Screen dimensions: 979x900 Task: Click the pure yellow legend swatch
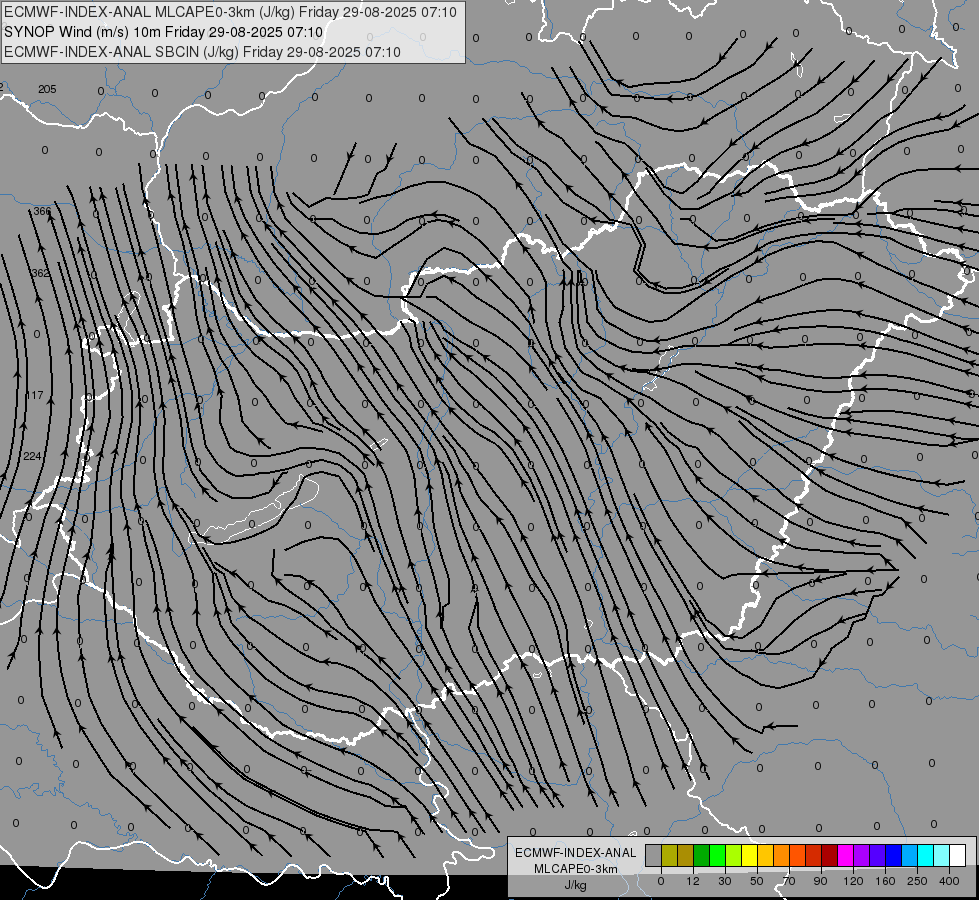(749, 855)
